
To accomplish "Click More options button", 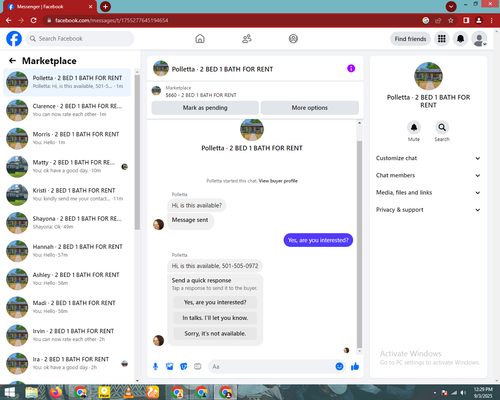I will (310, 108).
